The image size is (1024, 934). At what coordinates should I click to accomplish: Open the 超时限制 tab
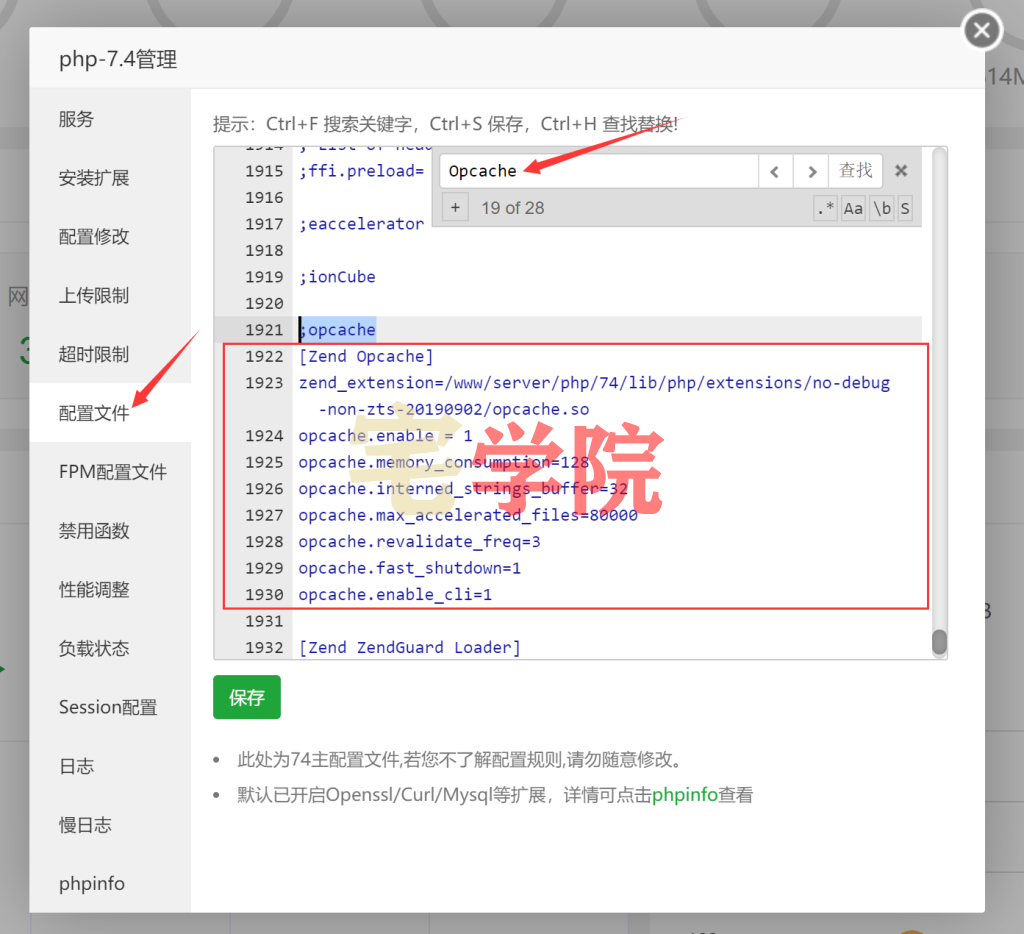pos(110,354)
